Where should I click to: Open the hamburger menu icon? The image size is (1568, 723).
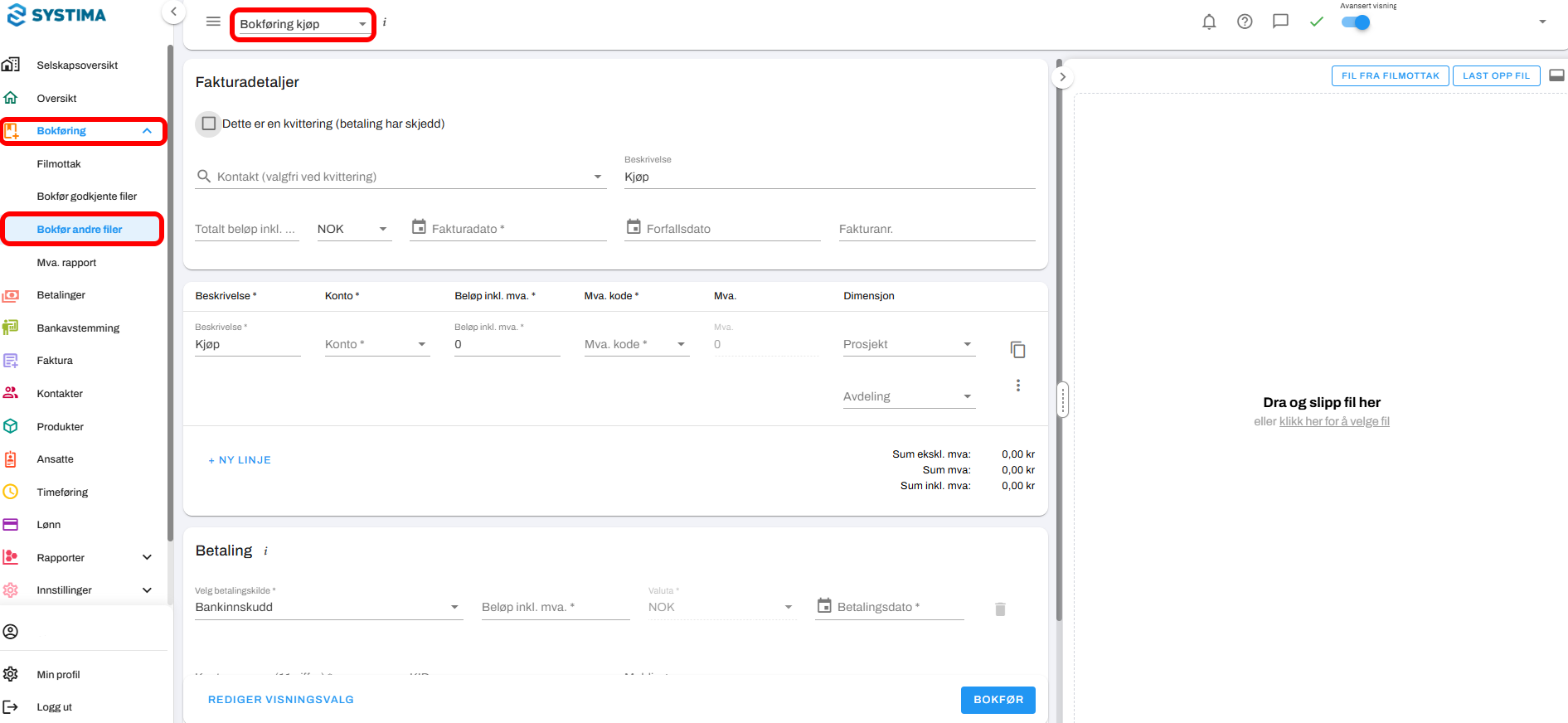pos(213,22)
